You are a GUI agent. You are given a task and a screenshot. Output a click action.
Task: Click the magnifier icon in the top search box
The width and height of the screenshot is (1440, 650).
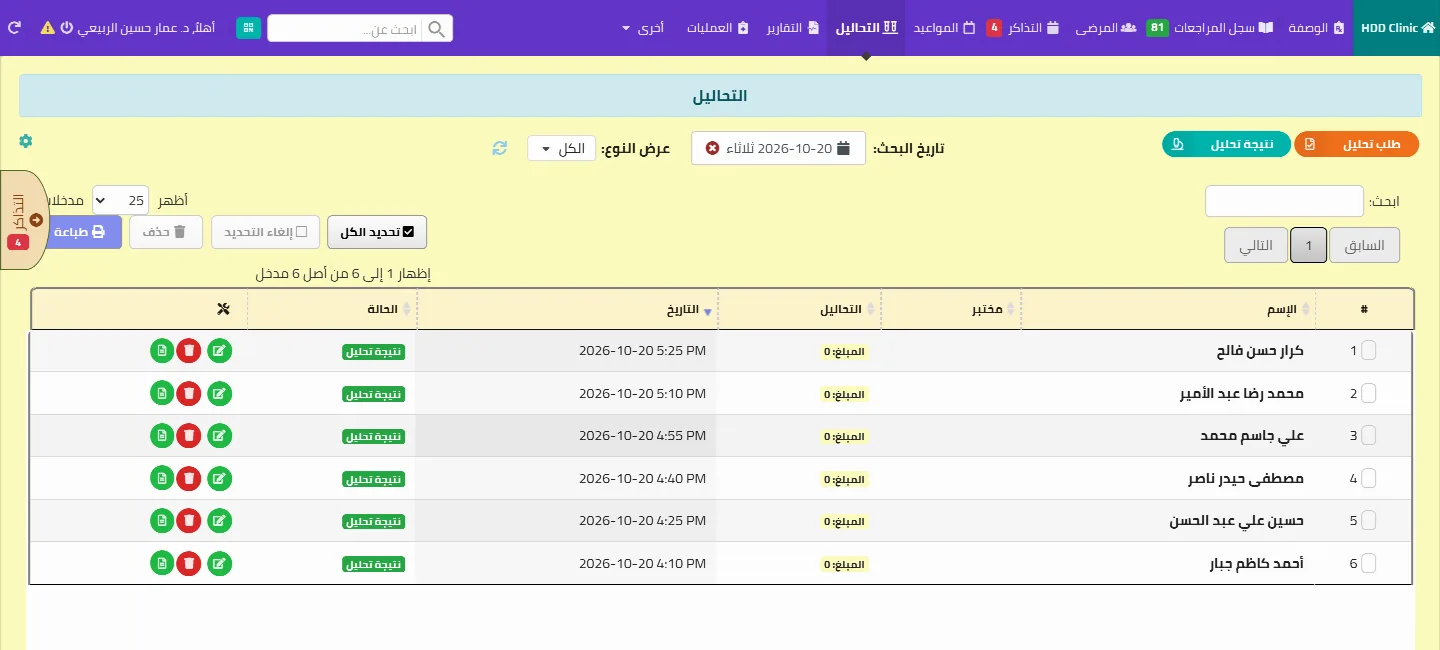[x=437, y=28]
